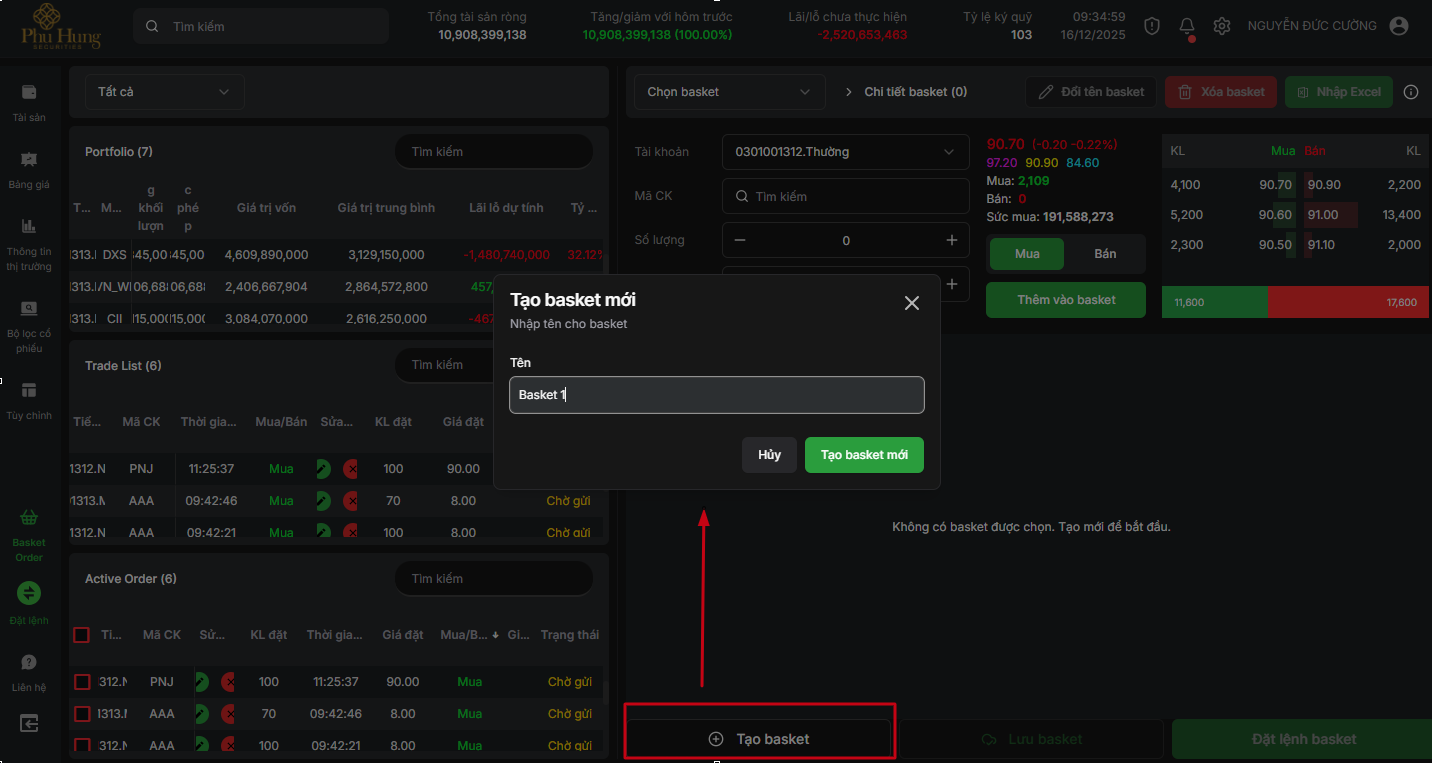Viewport: 1432px width, 763px height.
Task: Check the PNJ row checkbox in Active Order
Action: point(83,682)
